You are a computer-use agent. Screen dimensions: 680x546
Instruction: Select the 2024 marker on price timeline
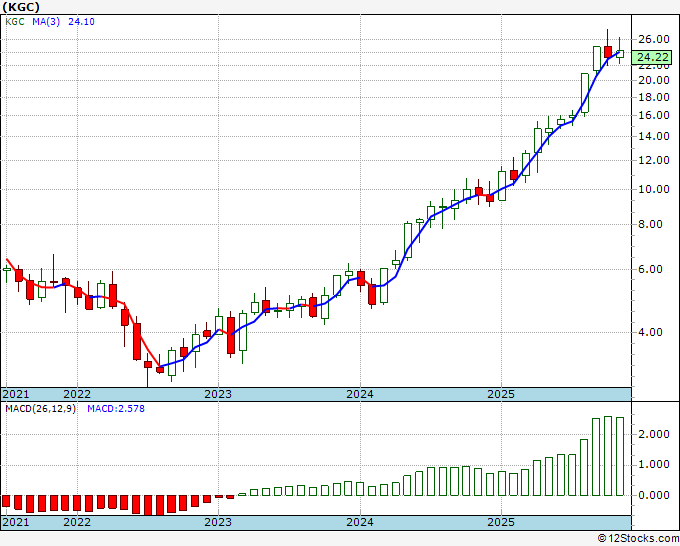tap(360, 394)
